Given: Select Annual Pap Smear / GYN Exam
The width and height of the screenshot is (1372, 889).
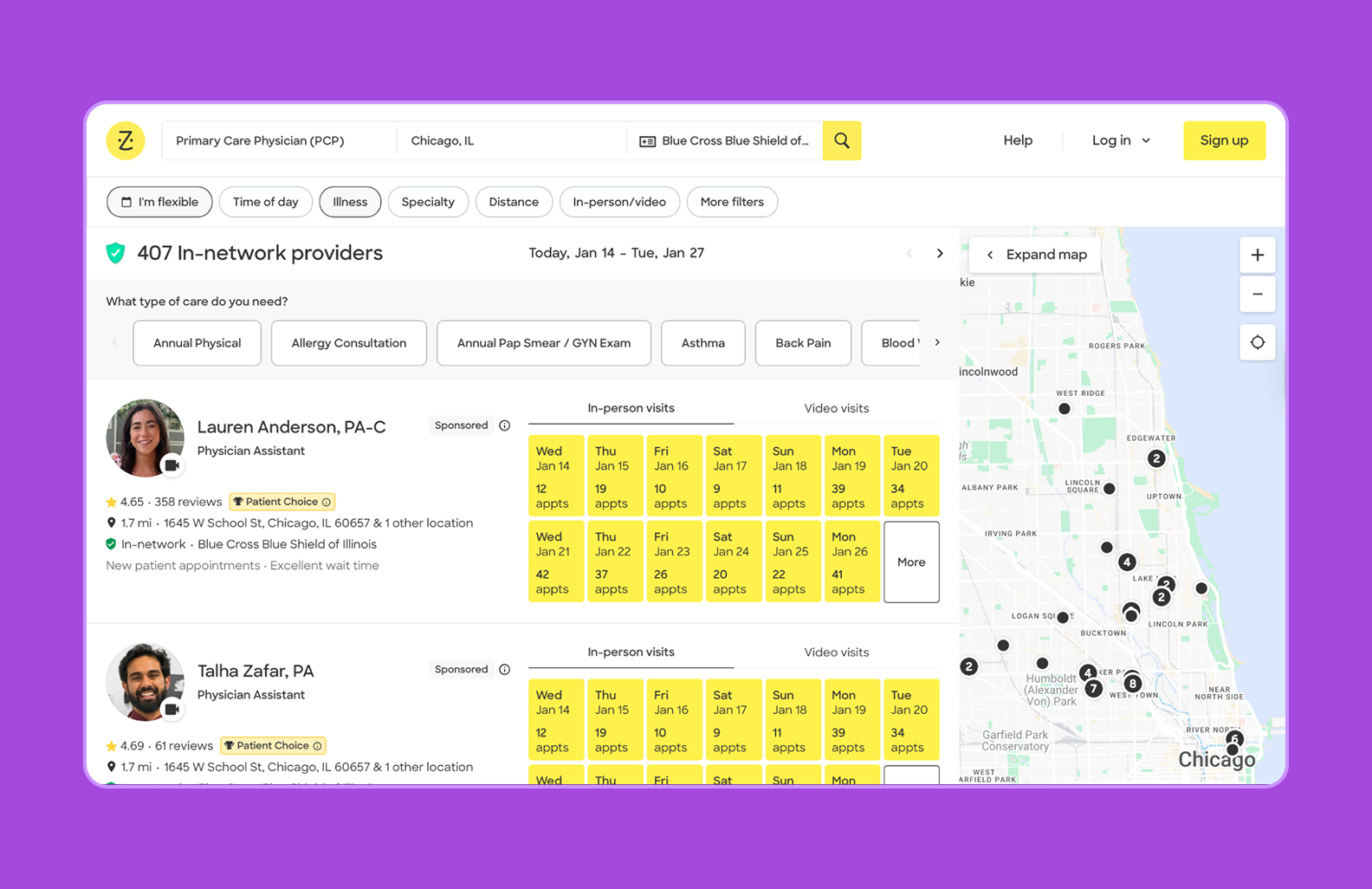Looking at the screenshot, I should click(x=544, y=343).
